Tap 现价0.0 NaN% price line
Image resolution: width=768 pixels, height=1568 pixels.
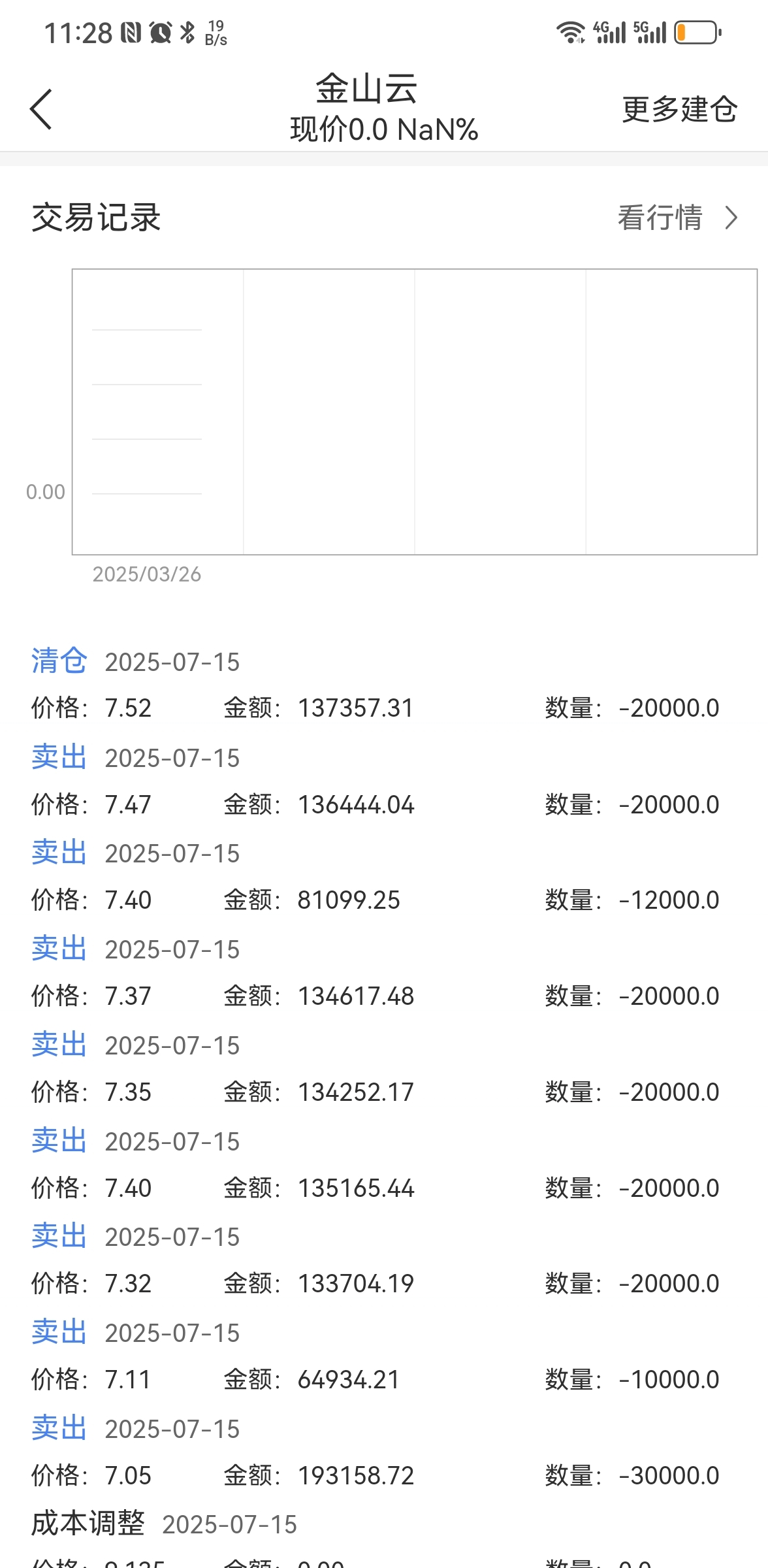click(x=384, y=129)
